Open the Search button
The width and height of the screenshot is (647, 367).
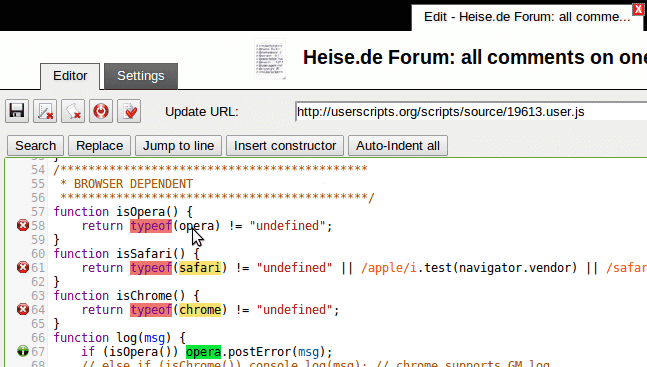point(35,146)
